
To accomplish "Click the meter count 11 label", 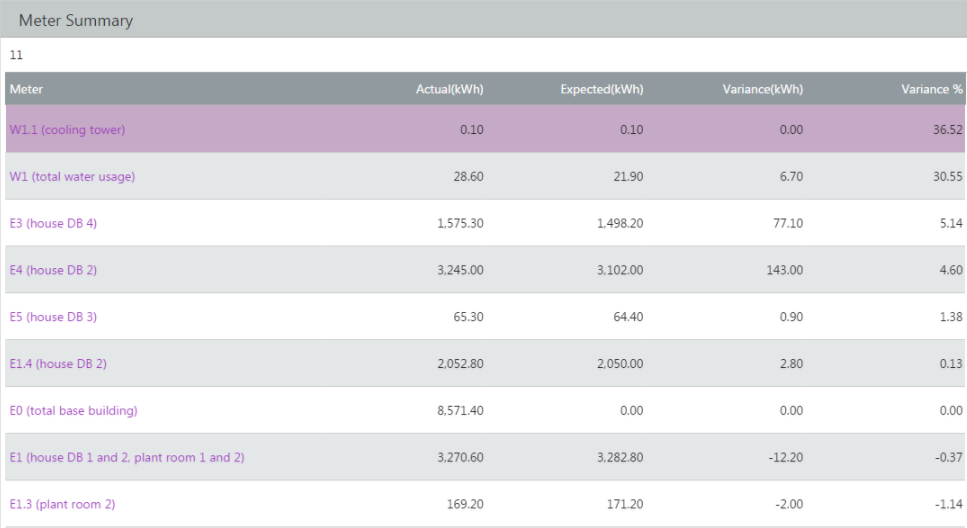I will (x=16, y=55).
